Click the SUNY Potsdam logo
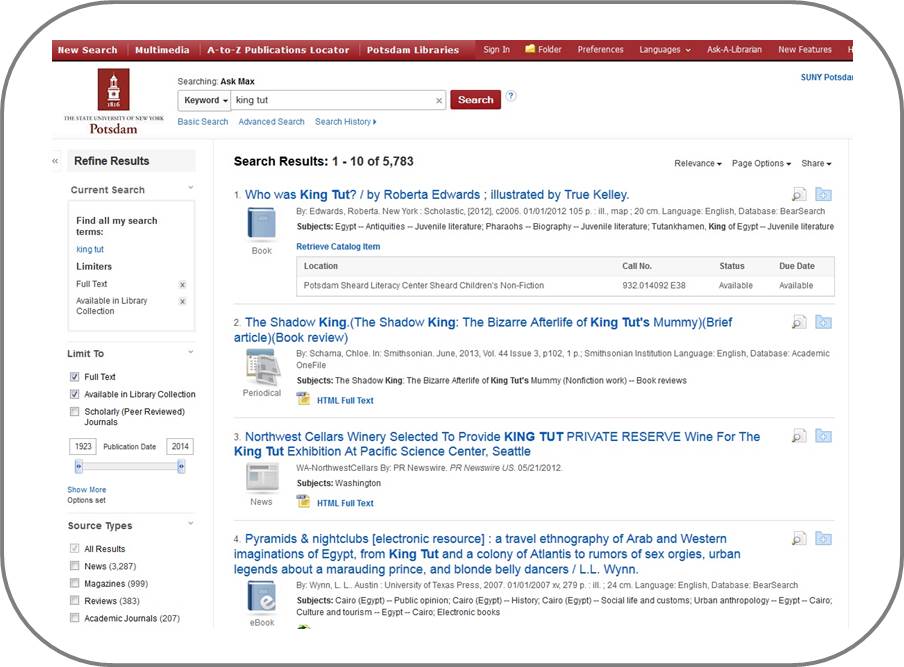 pyautogui.click(x=114, y=101)
